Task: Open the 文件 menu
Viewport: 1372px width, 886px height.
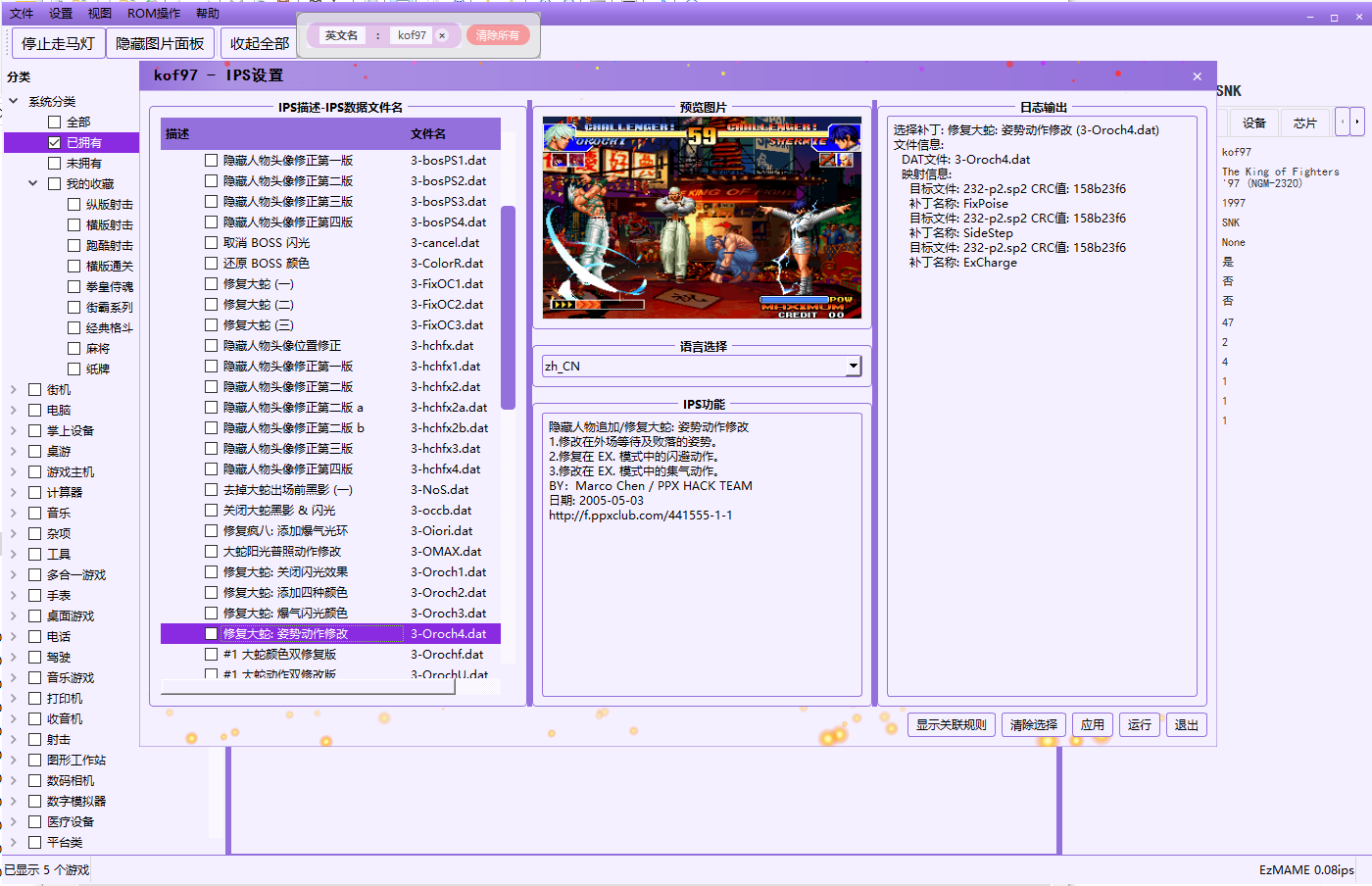Action: tap(22, 13)
